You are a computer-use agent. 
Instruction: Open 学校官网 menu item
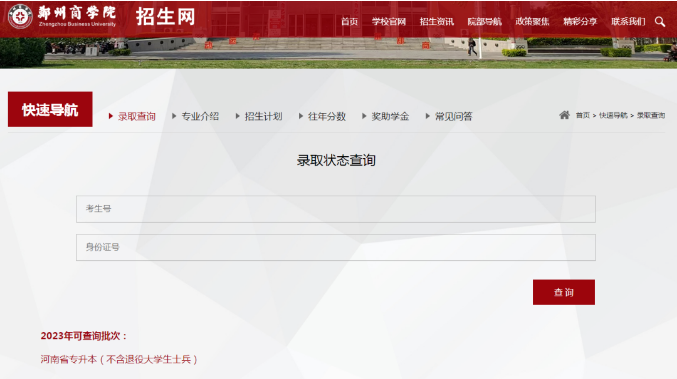click(389, 22)
